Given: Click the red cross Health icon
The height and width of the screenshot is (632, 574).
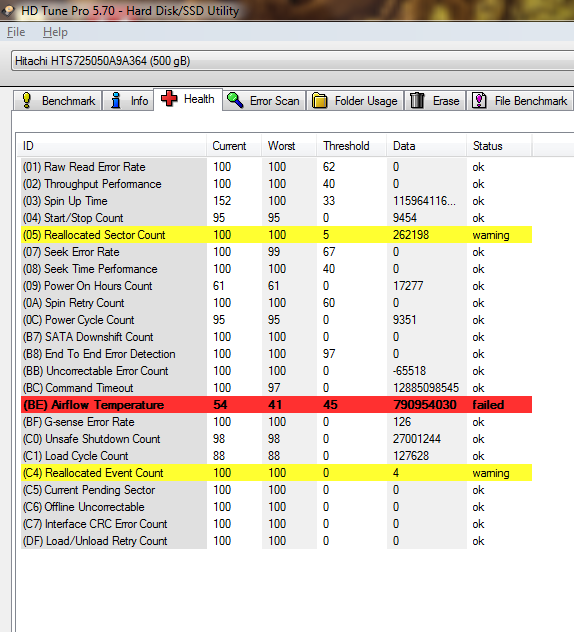Looking at the screenshot, I should click(x=169, y=99).
